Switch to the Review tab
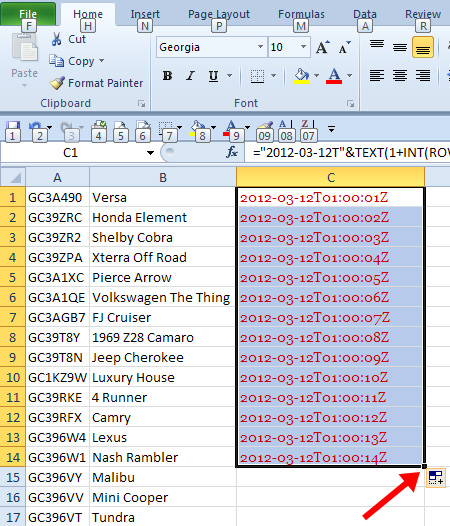Screen dimensions: 450x526 pos(423,14)
